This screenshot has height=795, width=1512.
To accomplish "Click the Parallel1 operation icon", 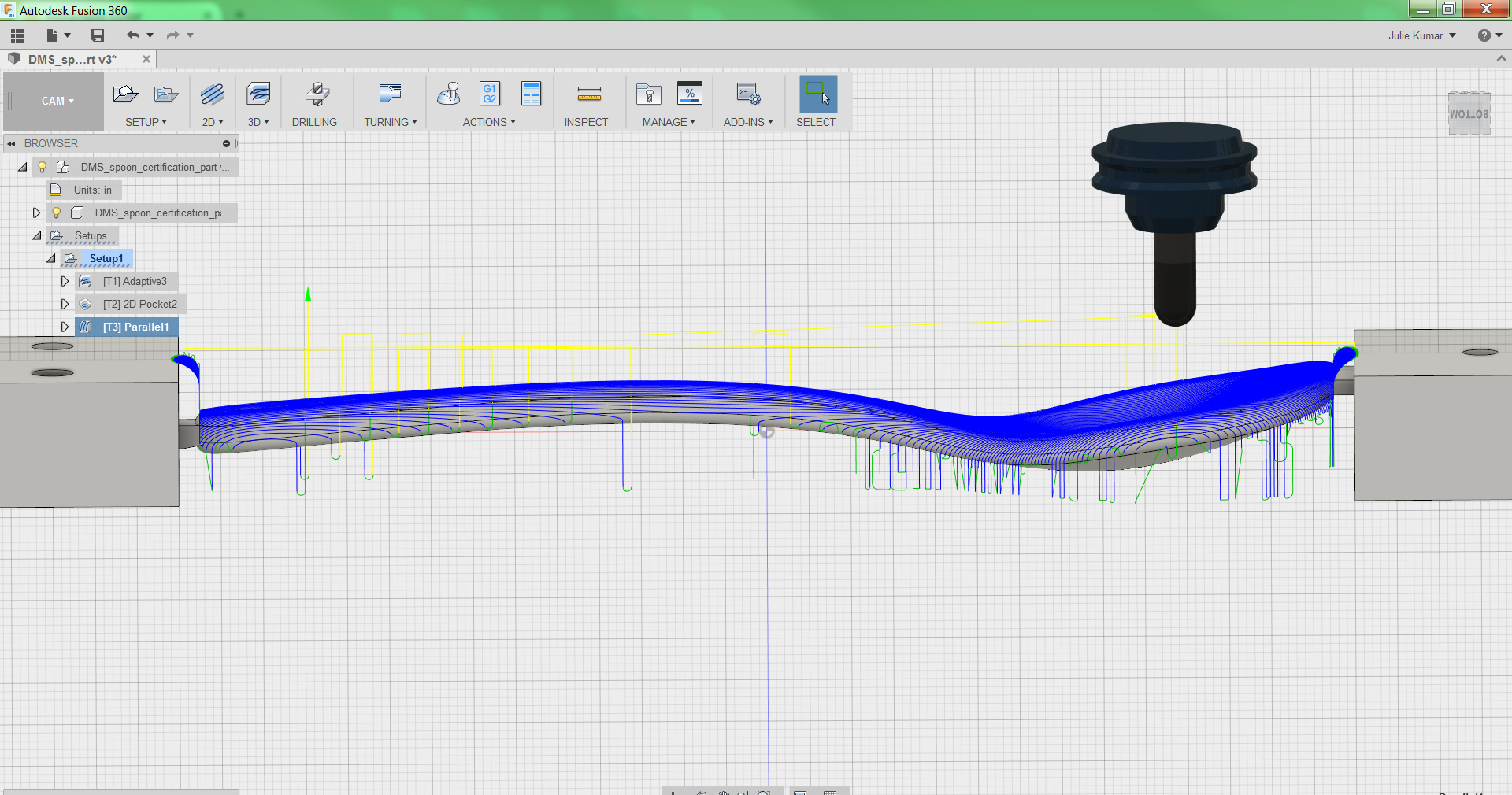I will tap(85, 327).
